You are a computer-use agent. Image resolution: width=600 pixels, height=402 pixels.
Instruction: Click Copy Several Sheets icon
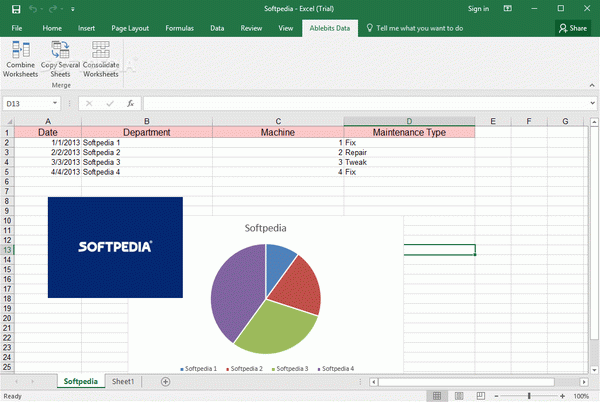pos(60,50)
